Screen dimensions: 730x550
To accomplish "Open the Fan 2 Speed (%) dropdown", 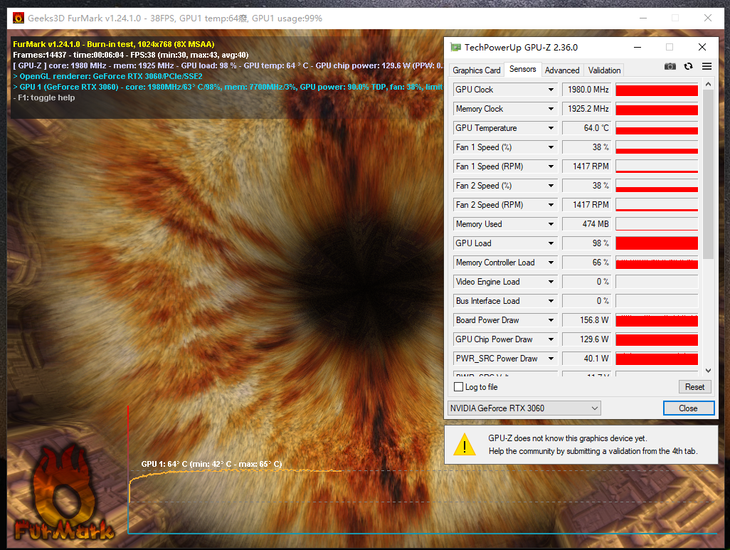I will pos(551,185).
